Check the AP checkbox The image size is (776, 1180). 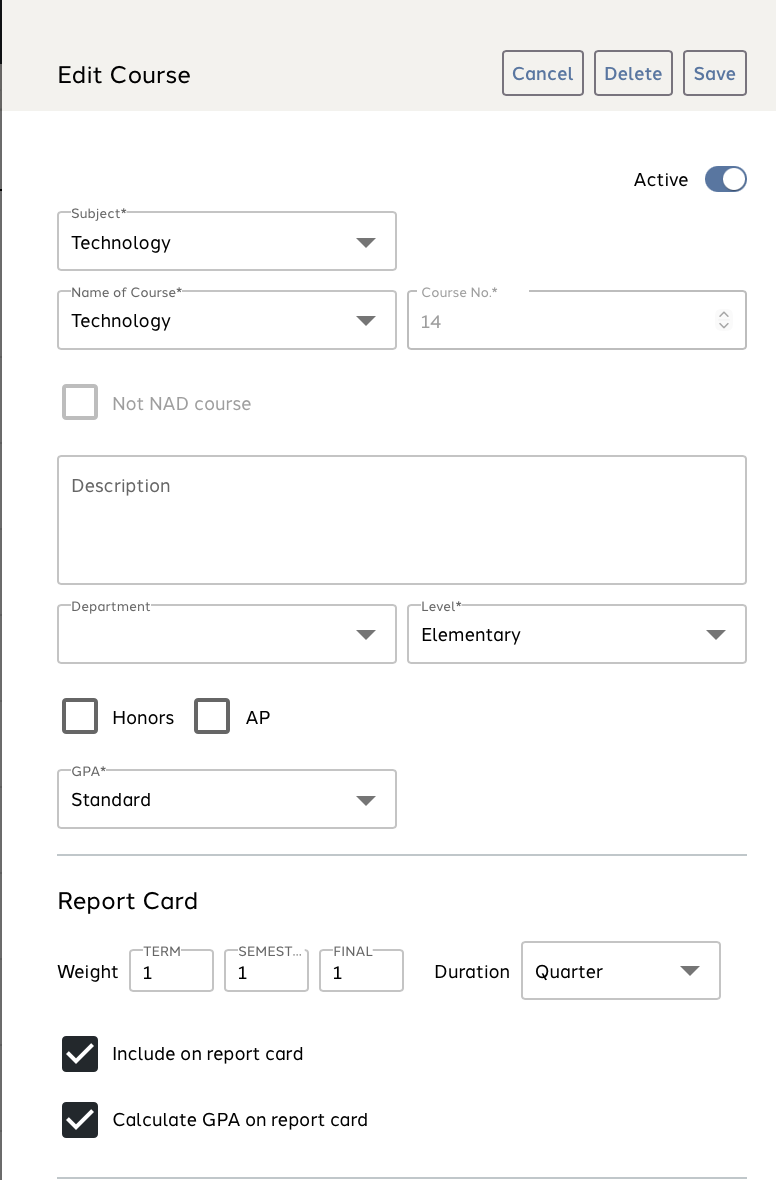click(212, 717)
